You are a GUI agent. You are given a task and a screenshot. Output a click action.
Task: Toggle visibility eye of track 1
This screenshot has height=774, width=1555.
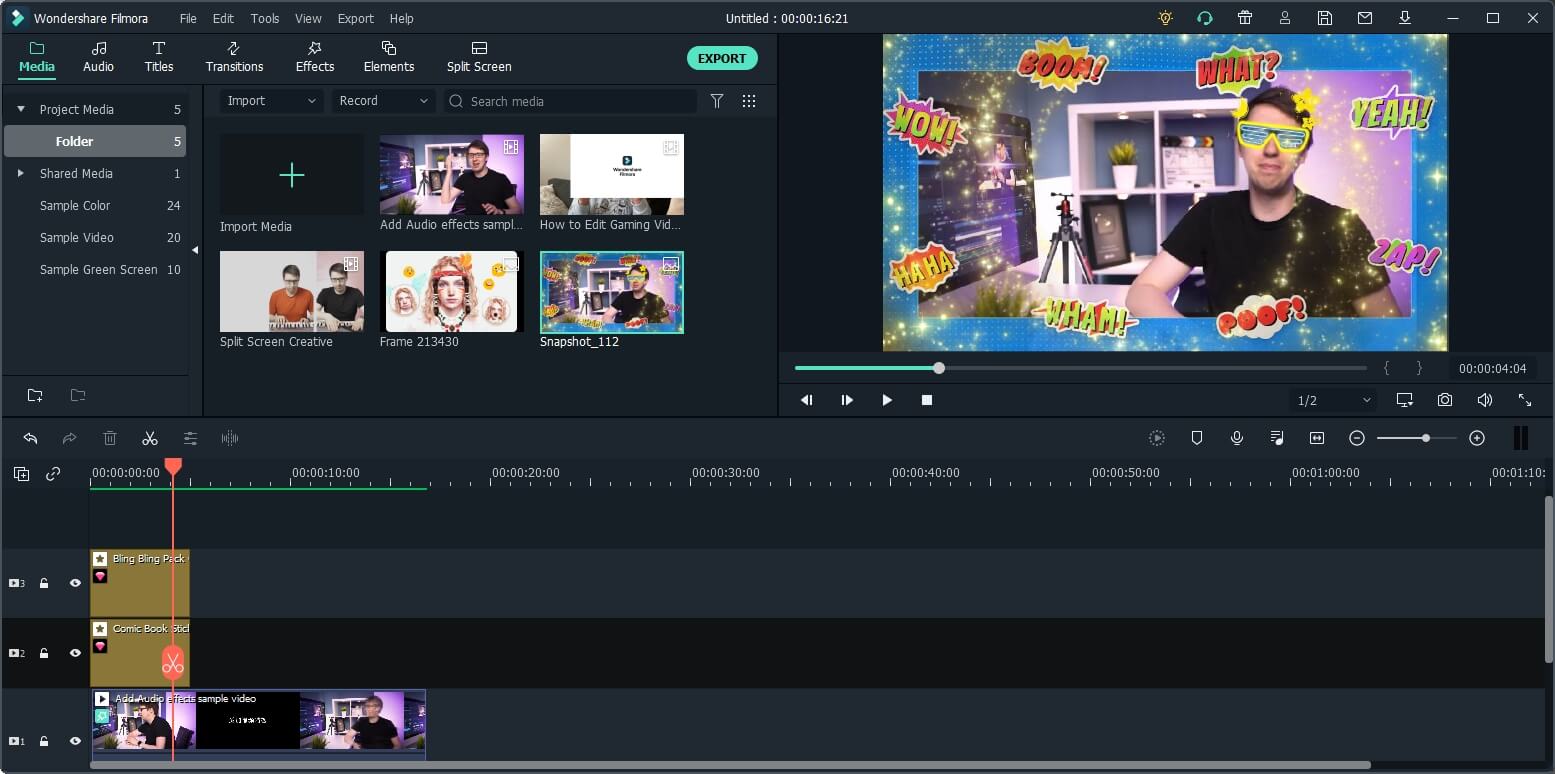coord(75,741)
